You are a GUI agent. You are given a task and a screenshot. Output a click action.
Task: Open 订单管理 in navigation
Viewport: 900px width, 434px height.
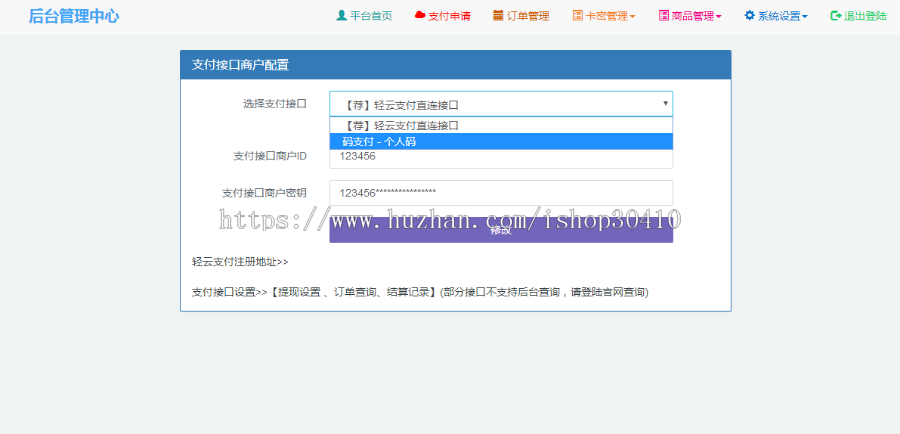pos(521,16)
